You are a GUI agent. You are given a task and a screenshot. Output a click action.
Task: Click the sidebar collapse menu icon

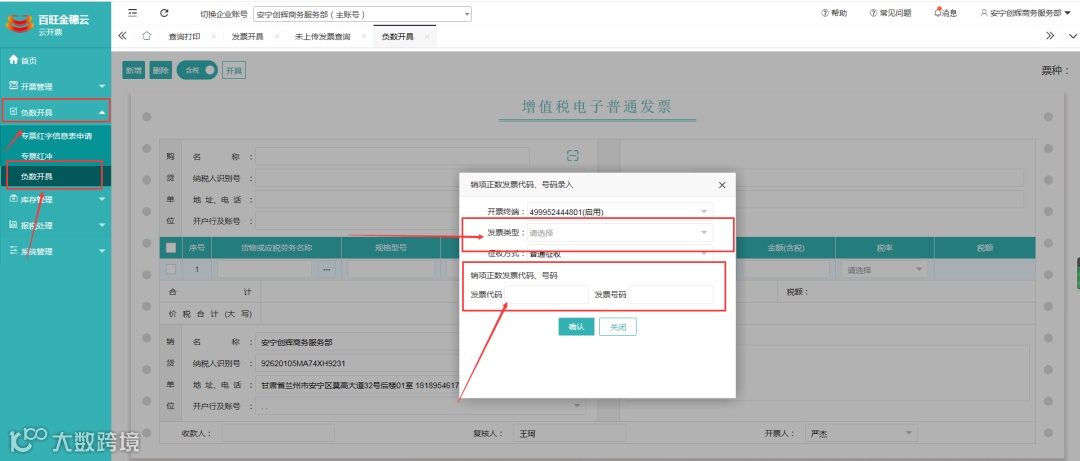132,13
